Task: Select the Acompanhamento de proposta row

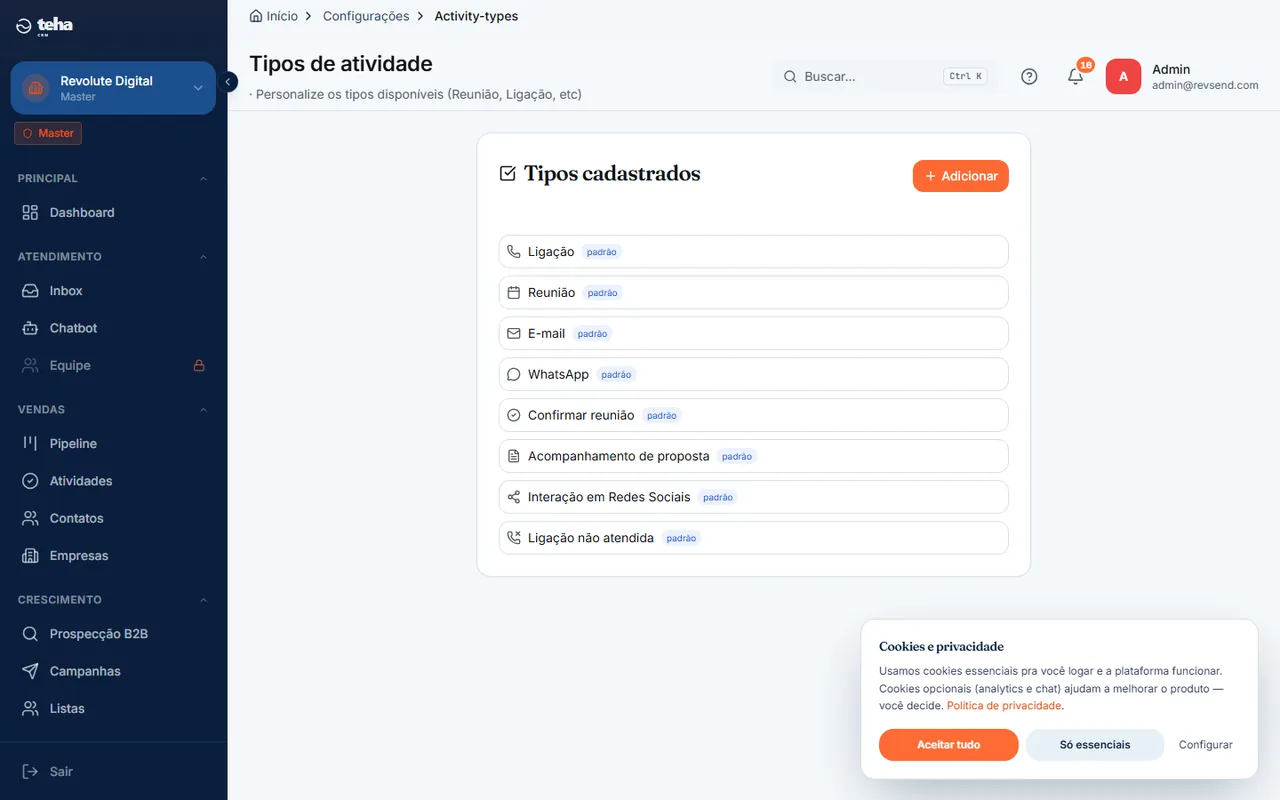Action: [753, 456]
